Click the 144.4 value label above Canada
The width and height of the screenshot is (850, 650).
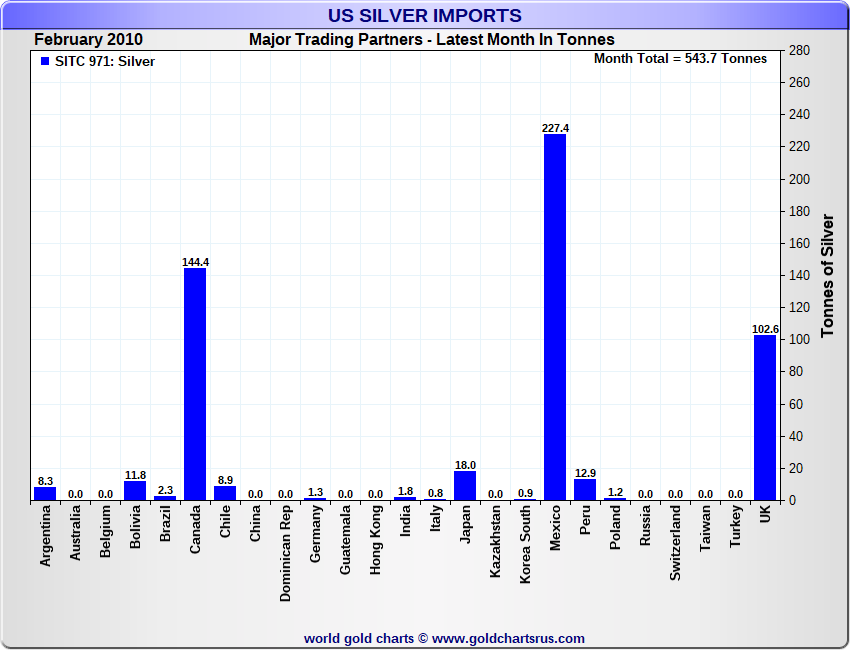click(x=195, y=262)
